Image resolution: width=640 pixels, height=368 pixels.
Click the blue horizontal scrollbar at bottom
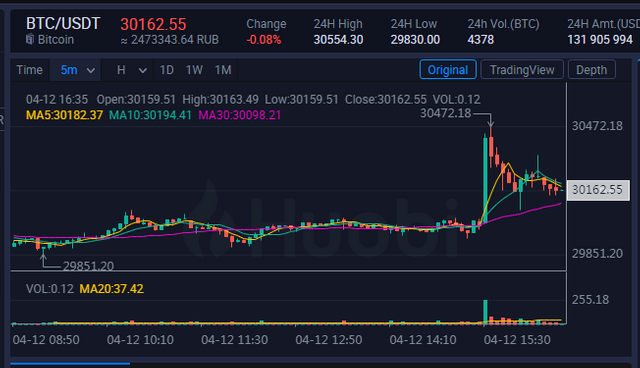[x=70, y=364]
